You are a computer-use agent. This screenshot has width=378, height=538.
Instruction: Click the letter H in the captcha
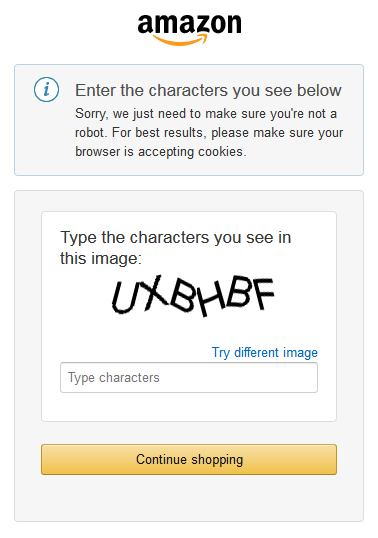[210, 298]
